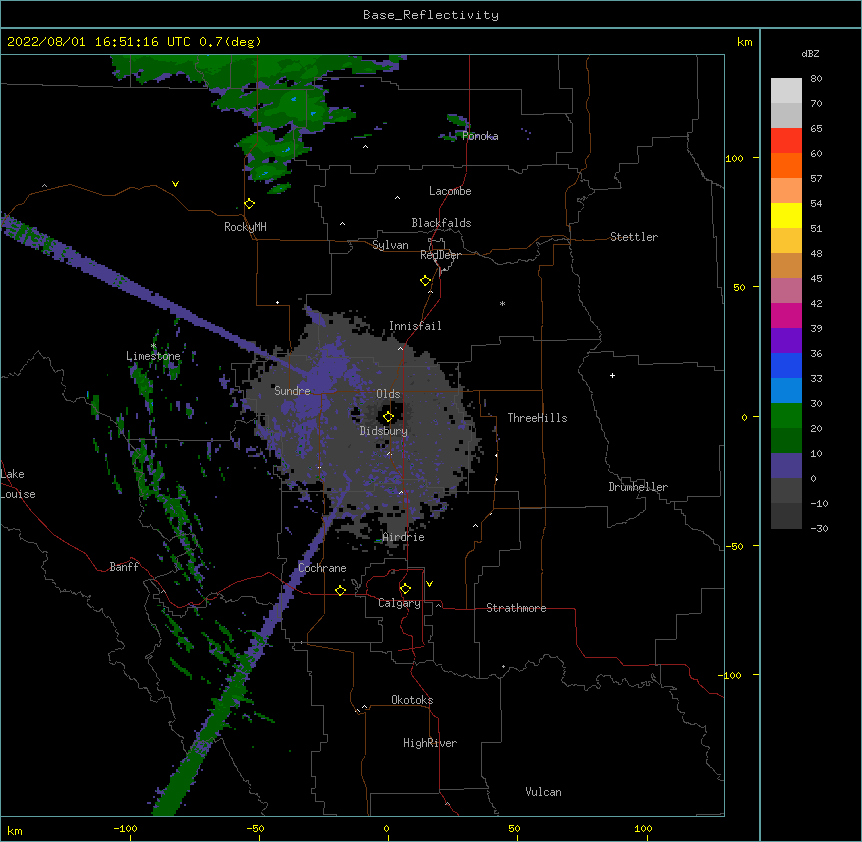Click the Limestone label

pos(153,356)
